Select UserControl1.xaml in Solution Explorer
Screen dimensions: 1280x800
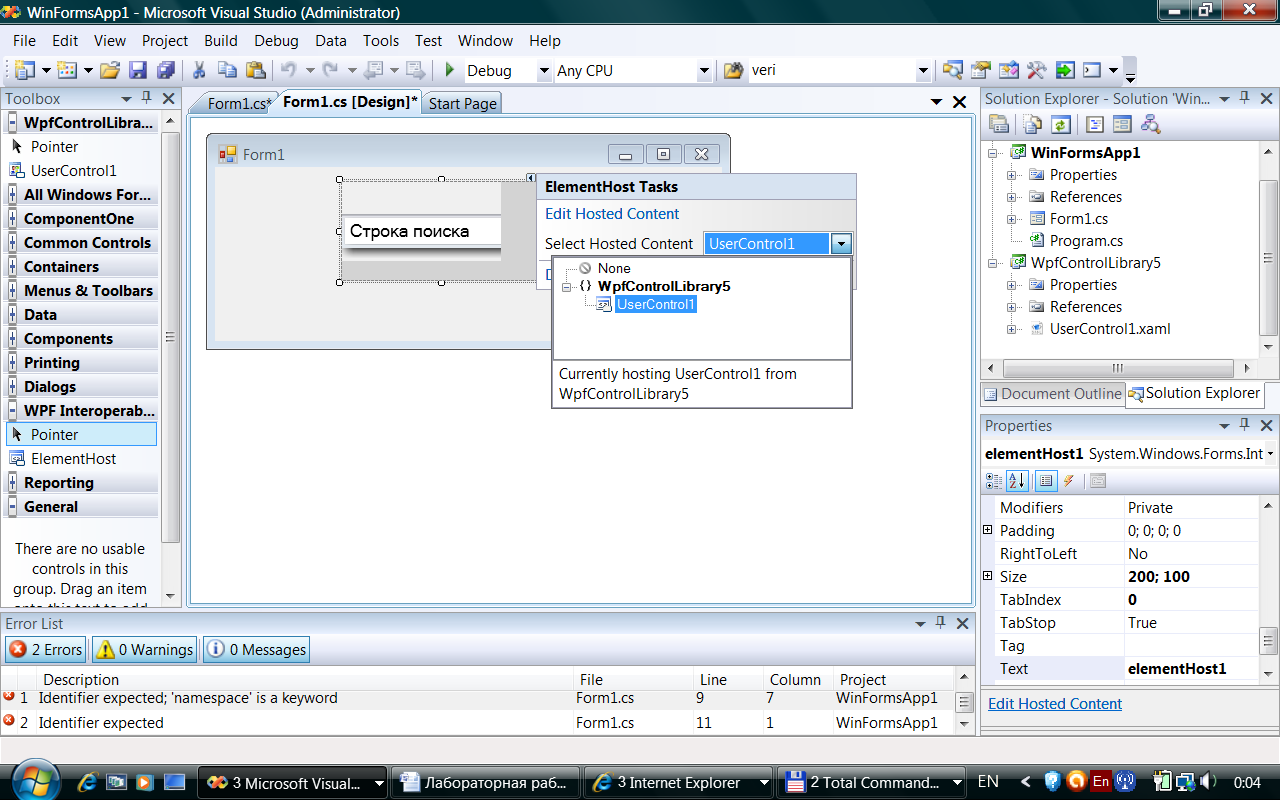(x=1110, y=329)
